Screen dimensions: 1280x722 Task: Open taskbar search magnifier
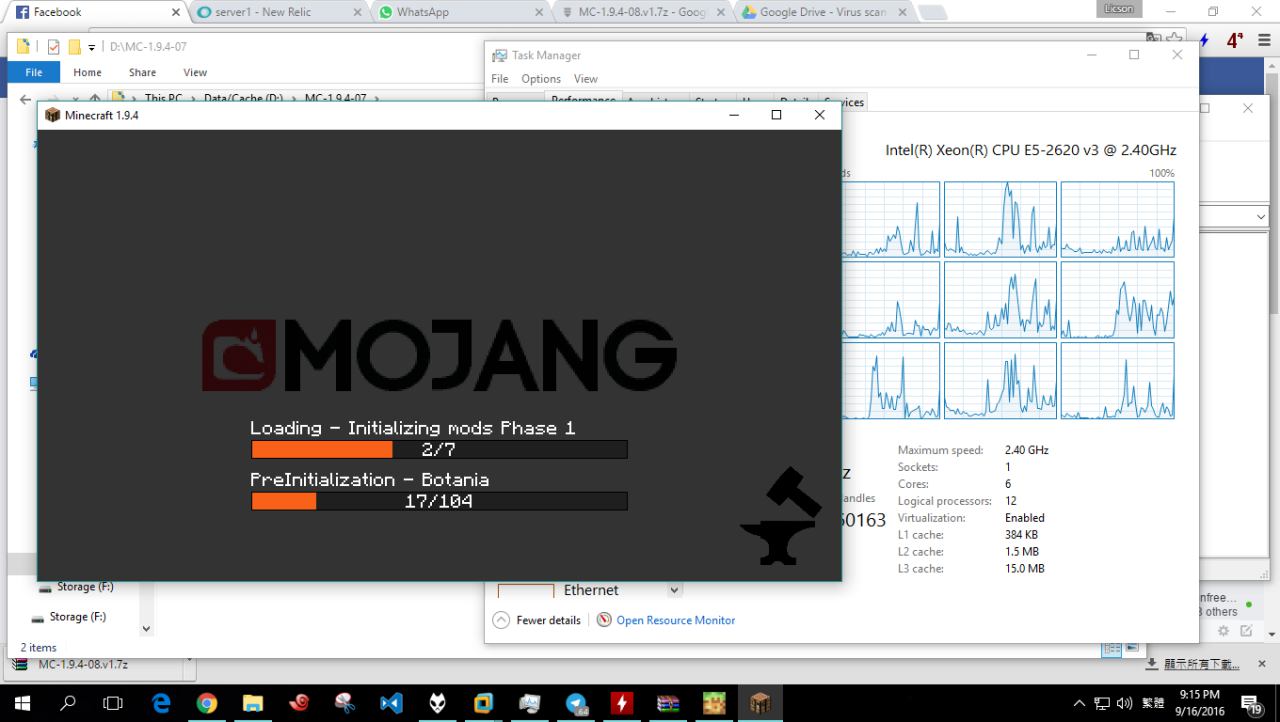[68, 704]
